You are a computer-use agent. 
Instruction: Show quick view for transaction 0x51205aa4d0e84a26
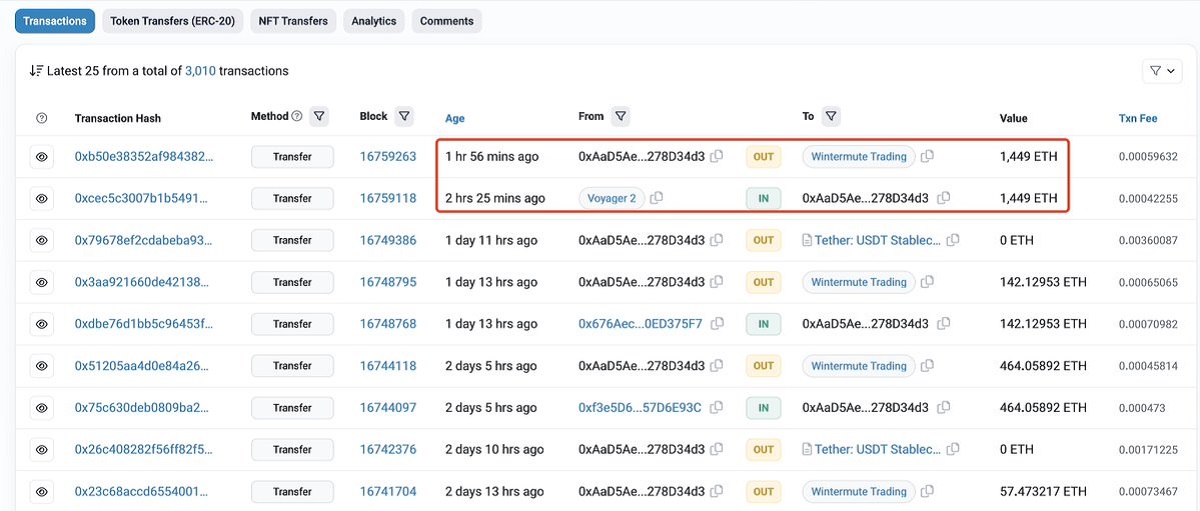[x=41, y=367]
